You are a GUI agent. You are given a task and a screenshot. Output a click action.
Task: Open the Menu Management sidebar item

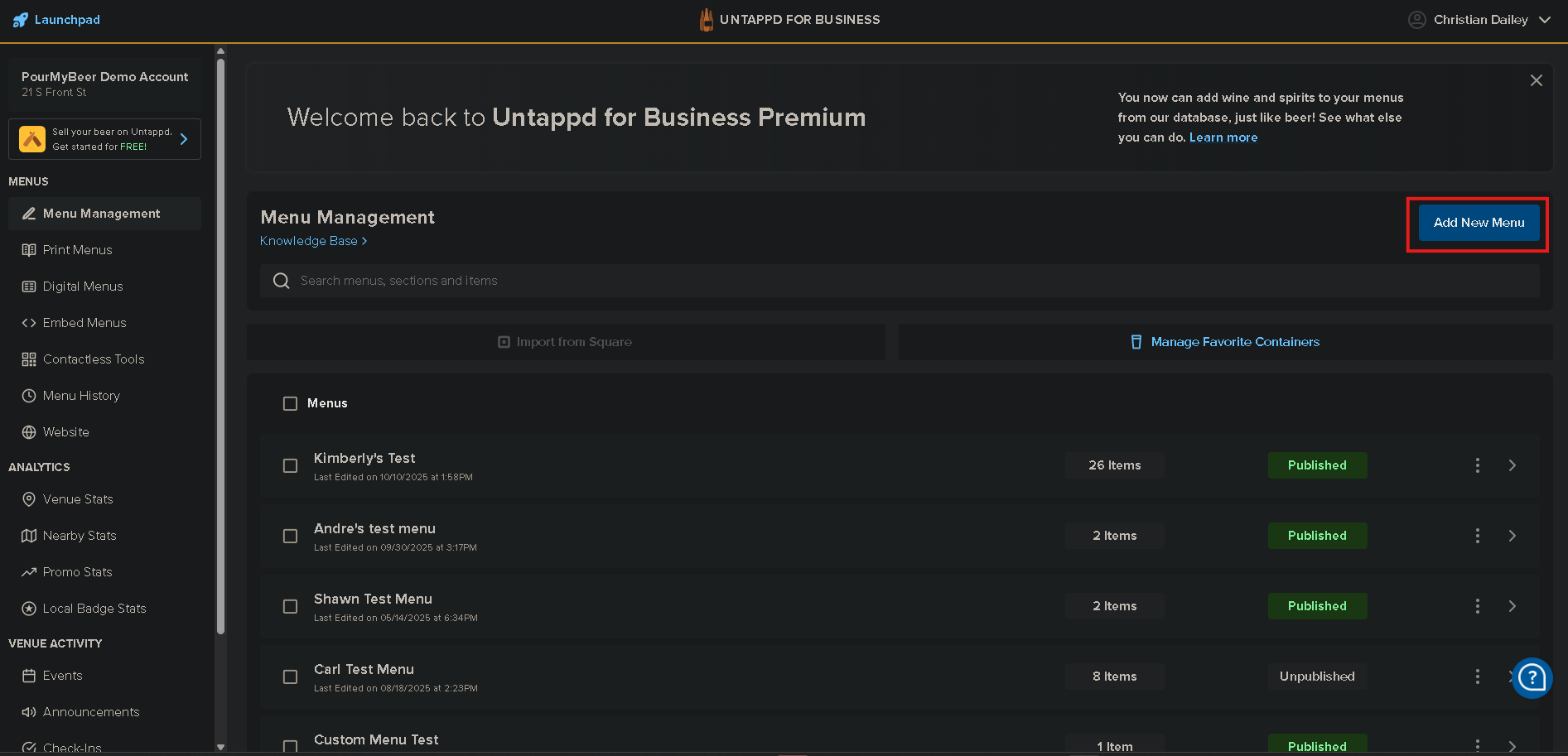tap(104, 214)
